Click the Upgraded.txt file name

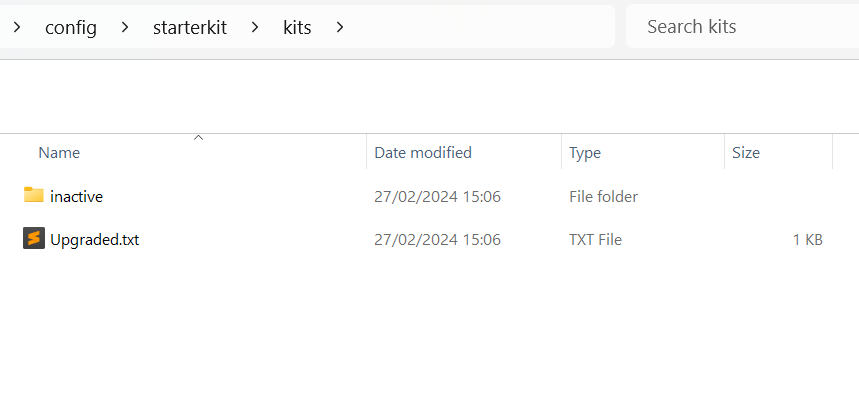click(x=94, y=239)
